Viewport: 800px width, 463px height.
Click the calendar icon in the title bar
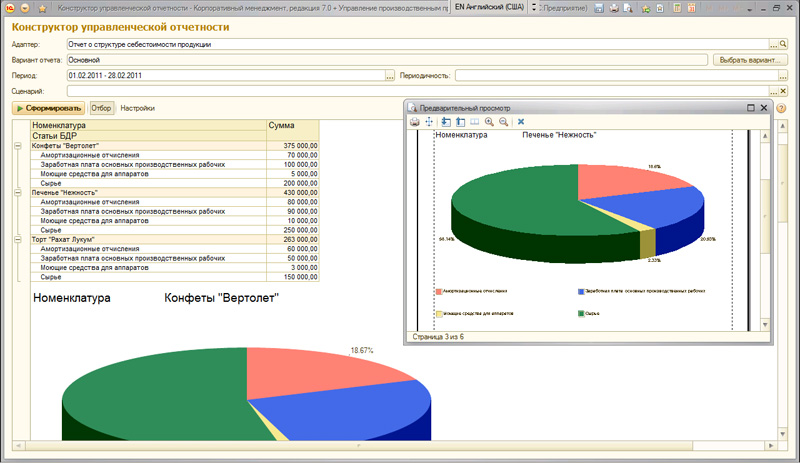point(691,8)
